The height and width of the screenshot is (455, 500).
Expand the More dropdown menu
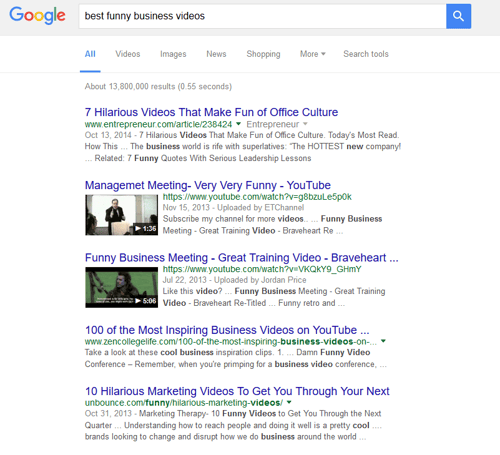pyautogui.click(x=312, y=54)
